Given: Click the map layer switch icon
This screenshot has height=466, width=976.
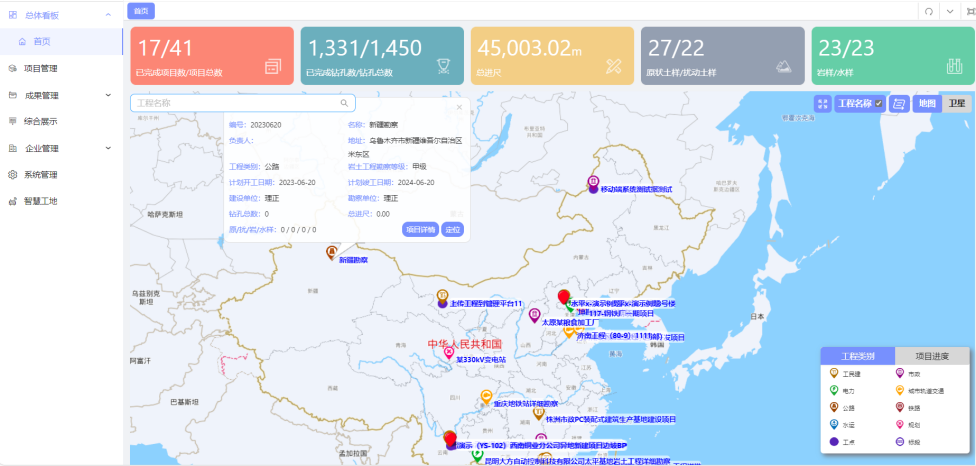Looking at the screenshot, I should point(899,103).
